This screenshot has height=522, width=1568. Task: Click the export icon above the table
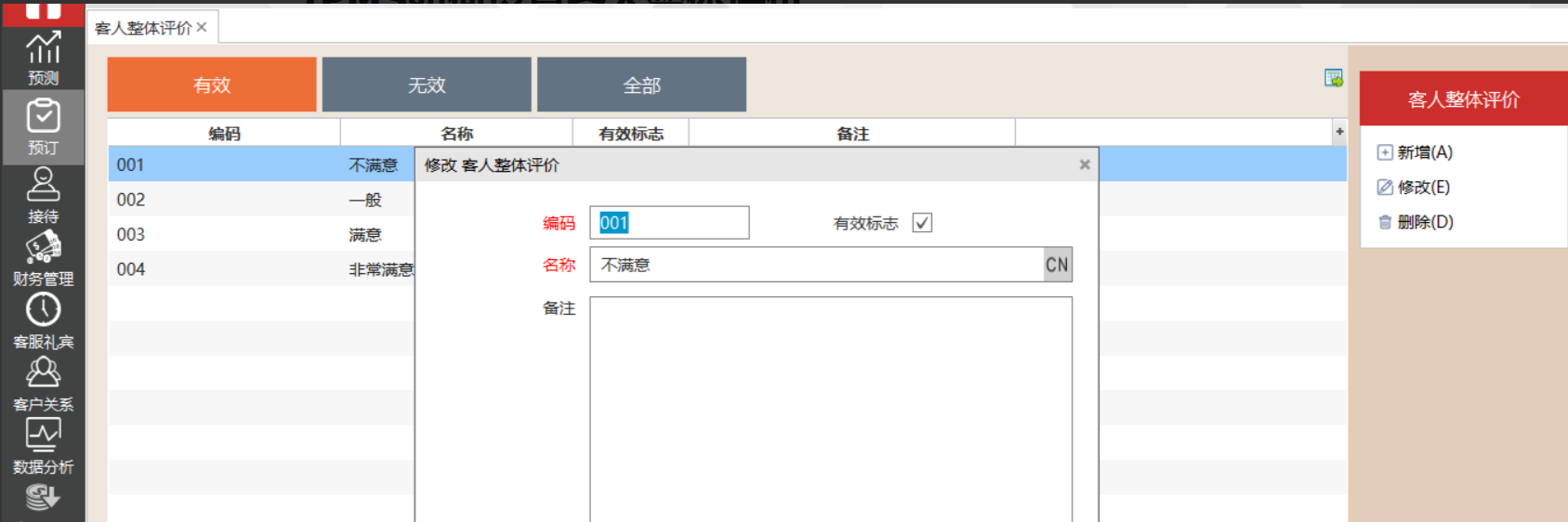click(1333, 79)
